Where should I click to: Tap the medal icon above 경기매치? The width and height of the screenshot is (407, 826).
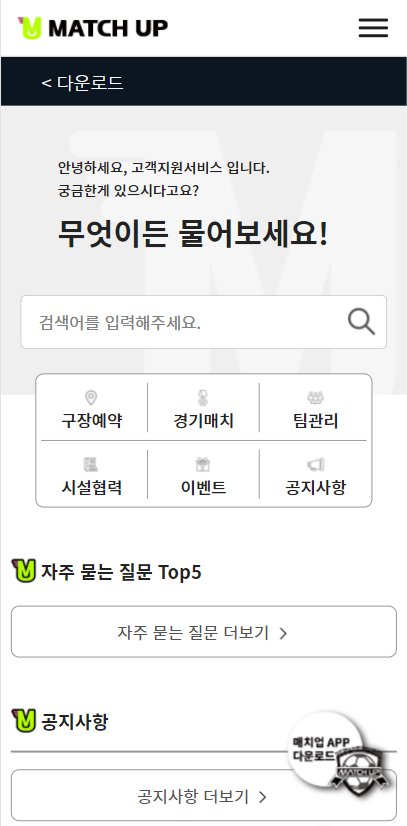(x=203, y=398)
